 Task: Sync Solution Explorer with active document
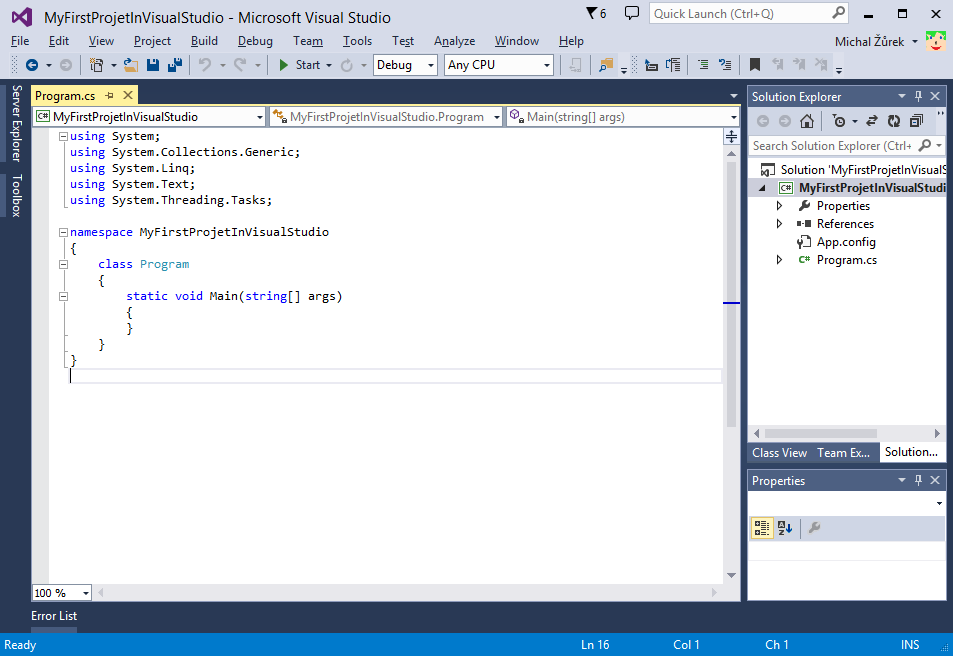pyautogui.click(x=872, y=120)
